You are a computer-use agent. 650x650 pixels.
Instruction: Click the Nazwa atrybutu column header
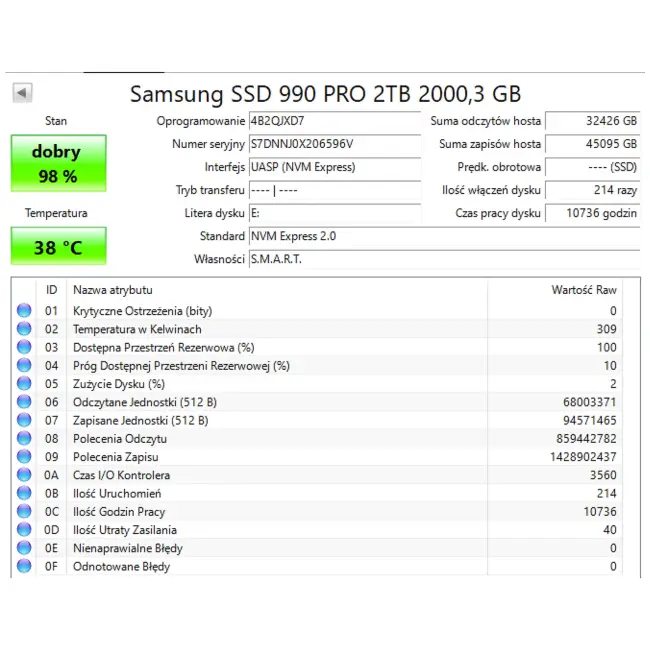113,290
